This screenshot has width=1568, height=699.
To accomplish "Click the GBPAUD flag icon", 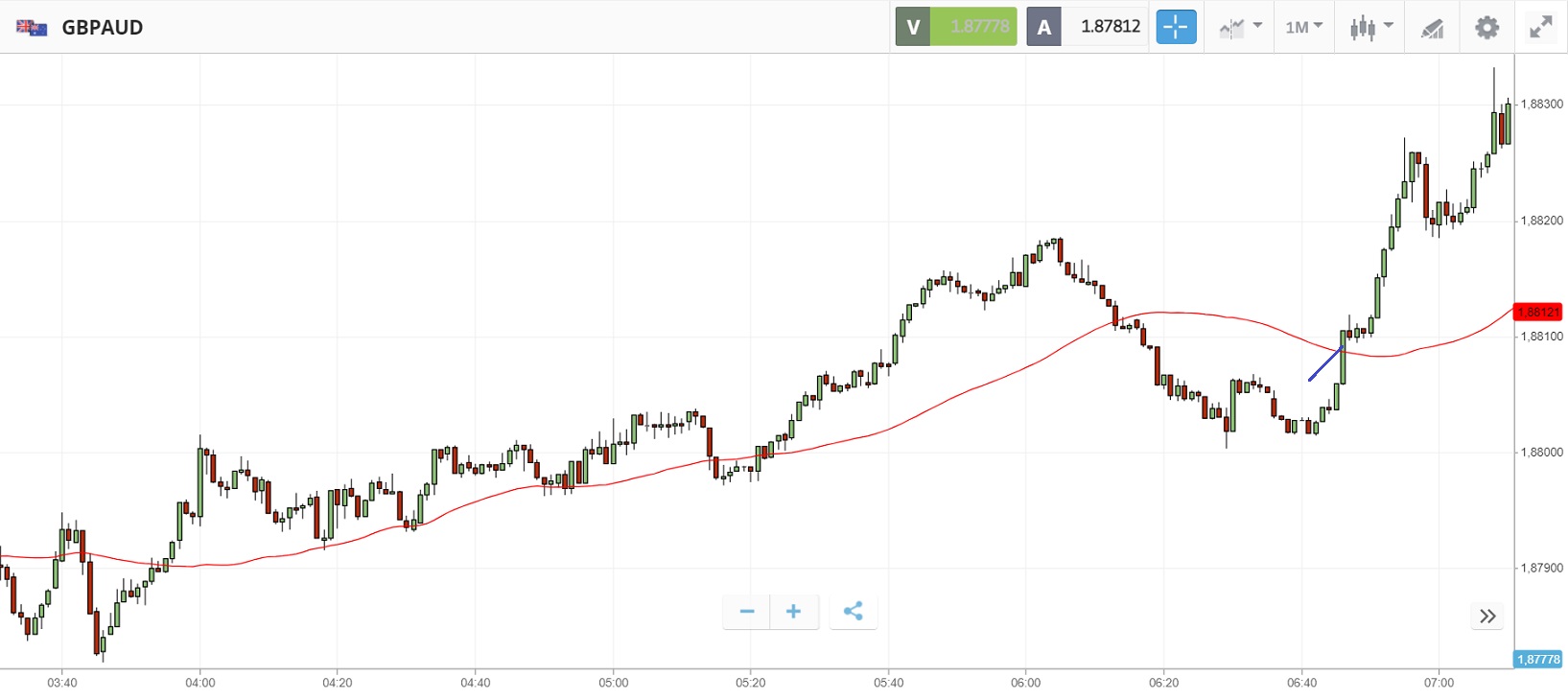I will click(32, 27).
